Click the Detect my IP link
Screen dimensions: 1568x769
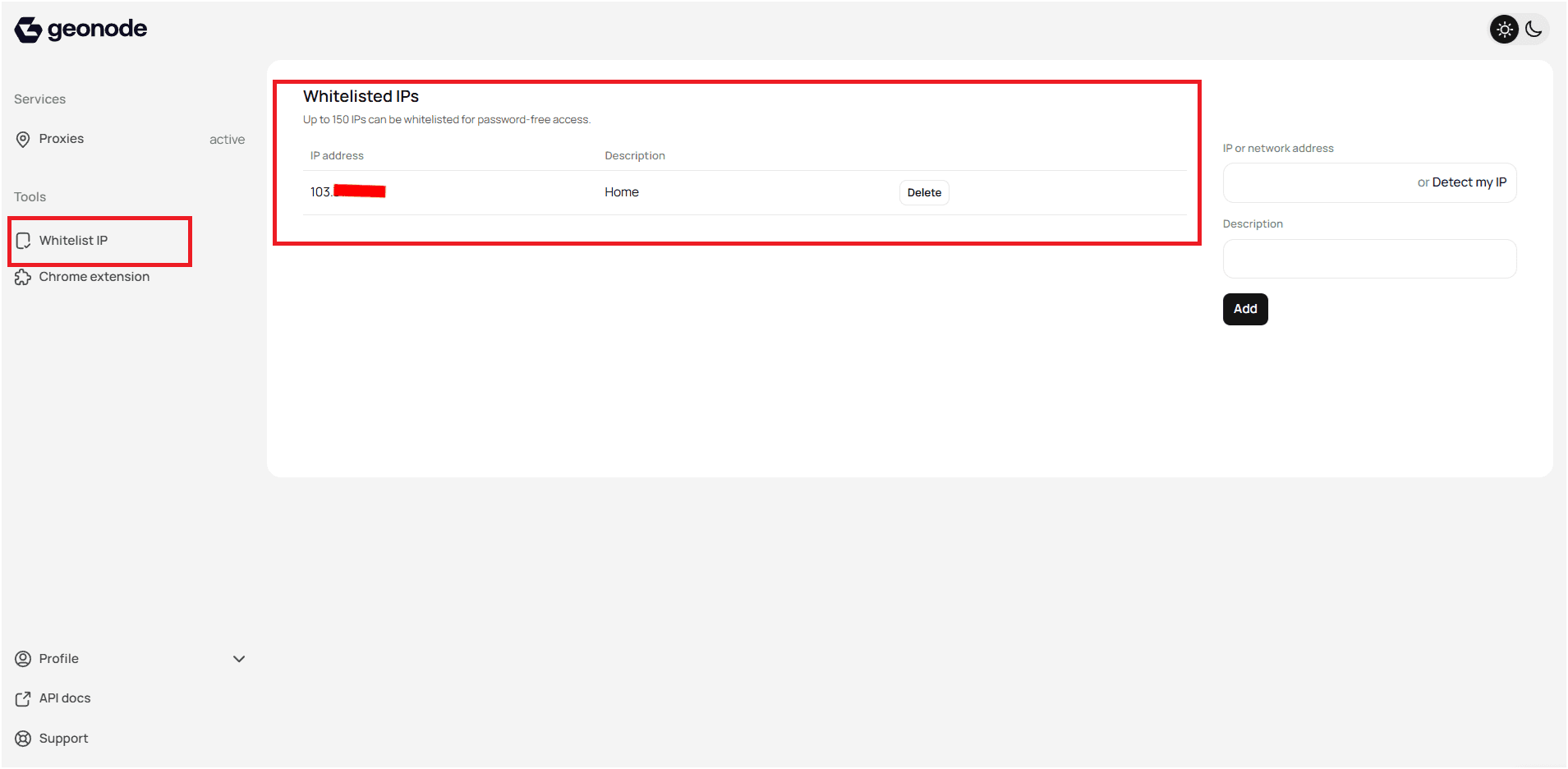[1469, 182]
